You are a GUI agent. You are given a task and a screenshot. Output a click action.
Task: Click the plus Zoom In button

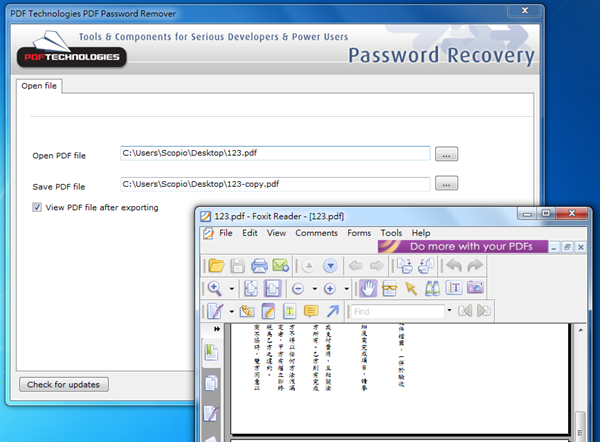pyautogui.click(x=330, y=289)
